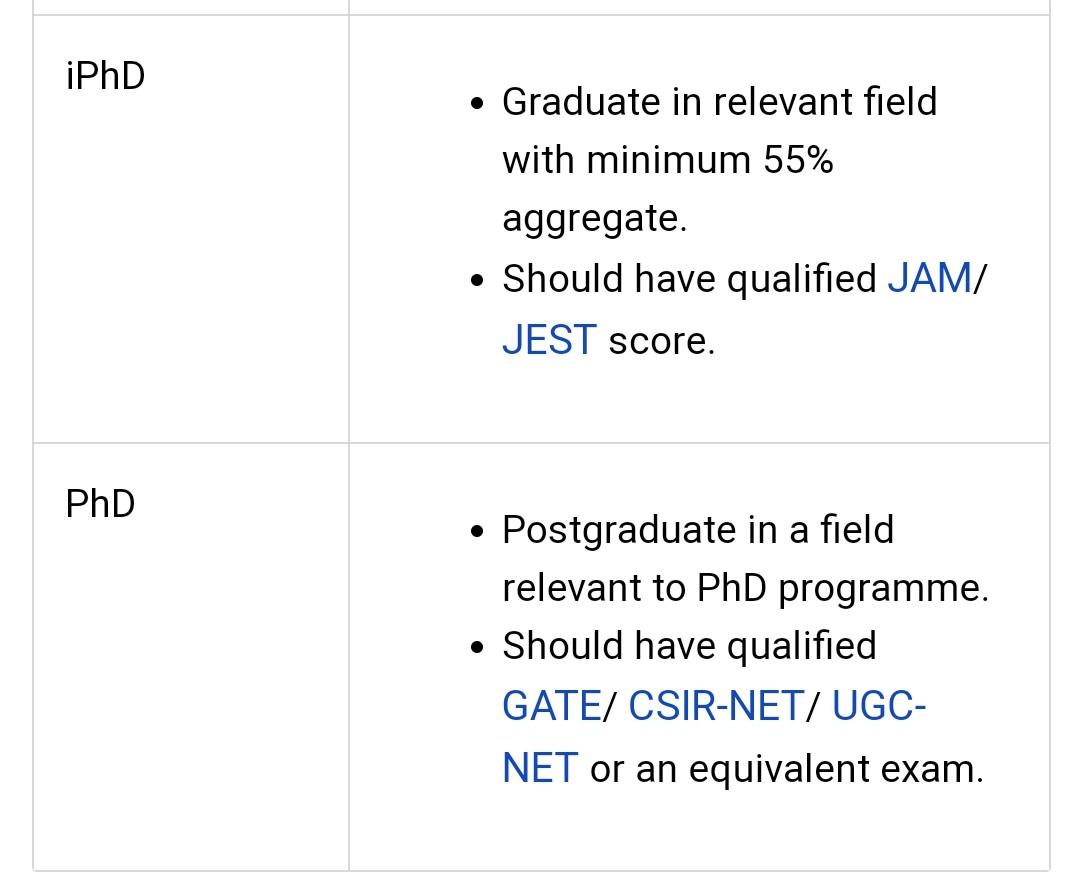This screenshot has width=1080, height=876.
Task: Follow the GATE link
Action: tap(551, 707)
